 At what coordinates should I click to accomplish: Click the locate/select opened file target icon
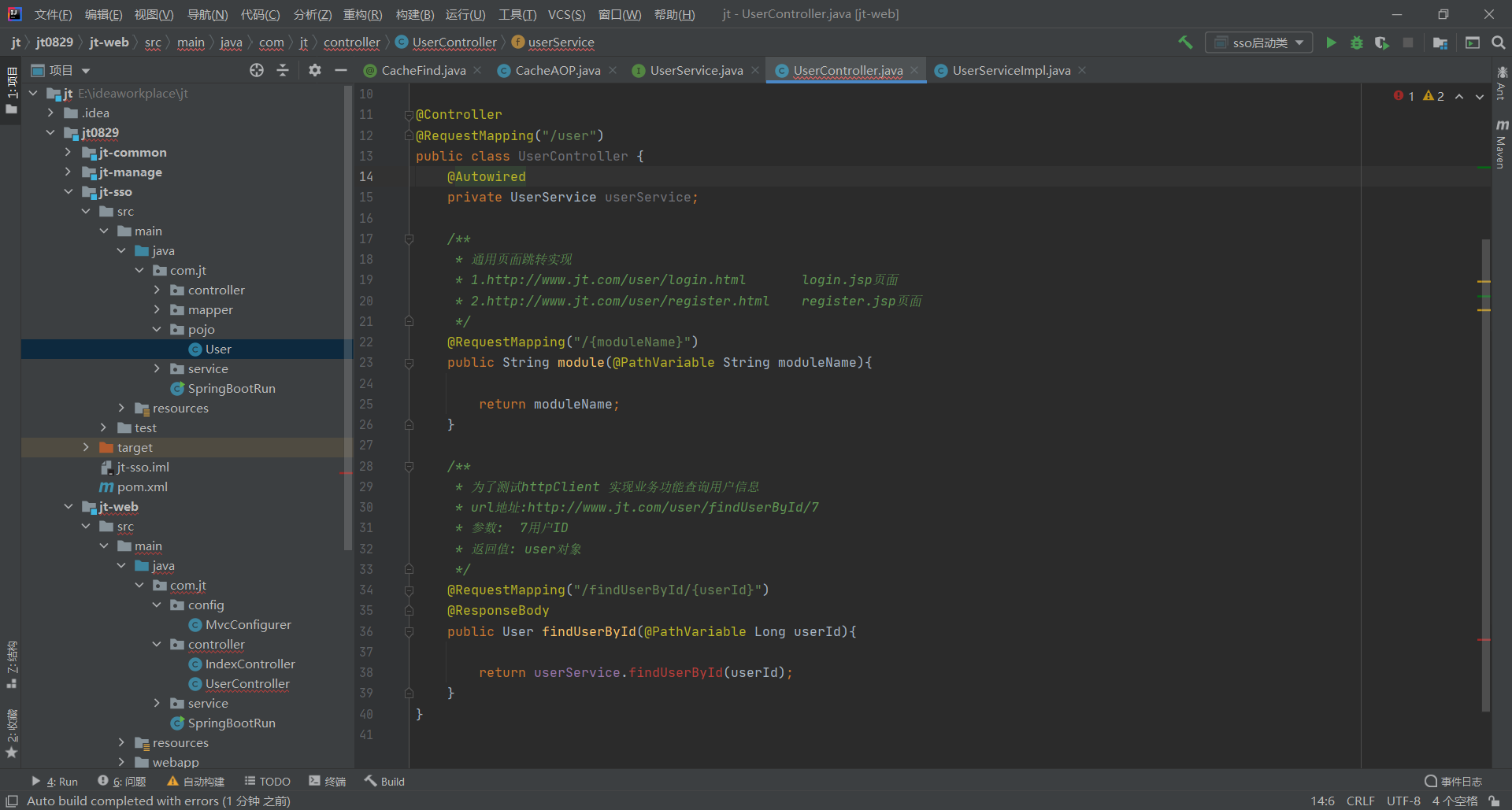[257, 70]
